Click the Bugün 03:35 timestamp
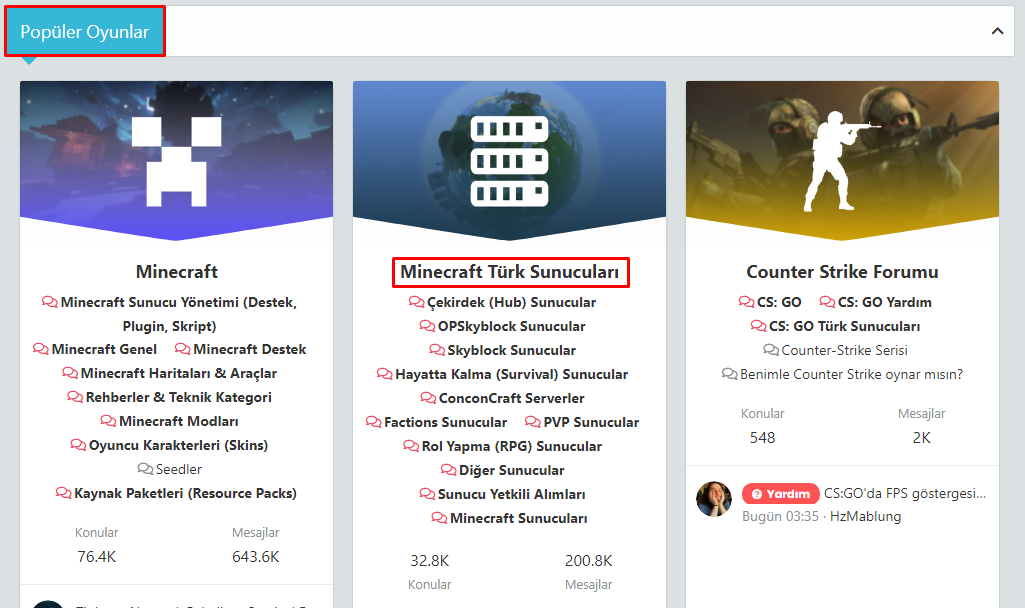The image size is (1025, 608). [780, 516]
